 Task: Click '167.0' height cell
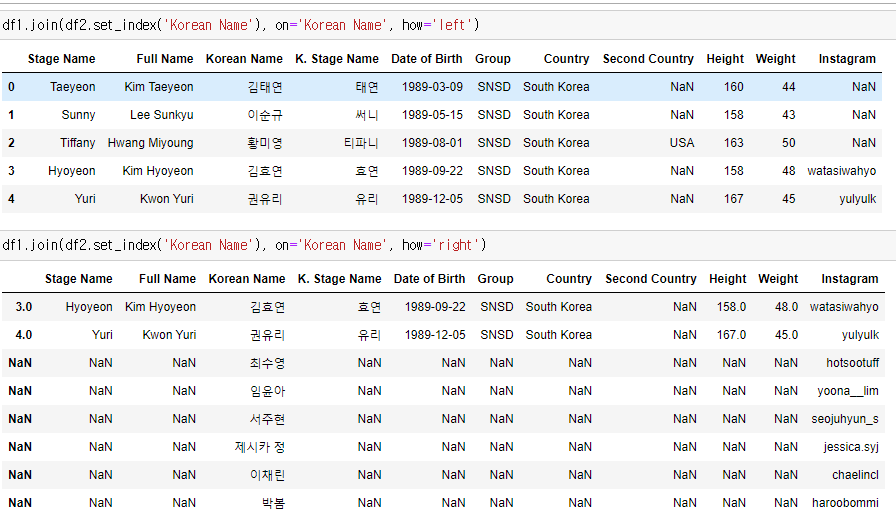tap(731, 335)
